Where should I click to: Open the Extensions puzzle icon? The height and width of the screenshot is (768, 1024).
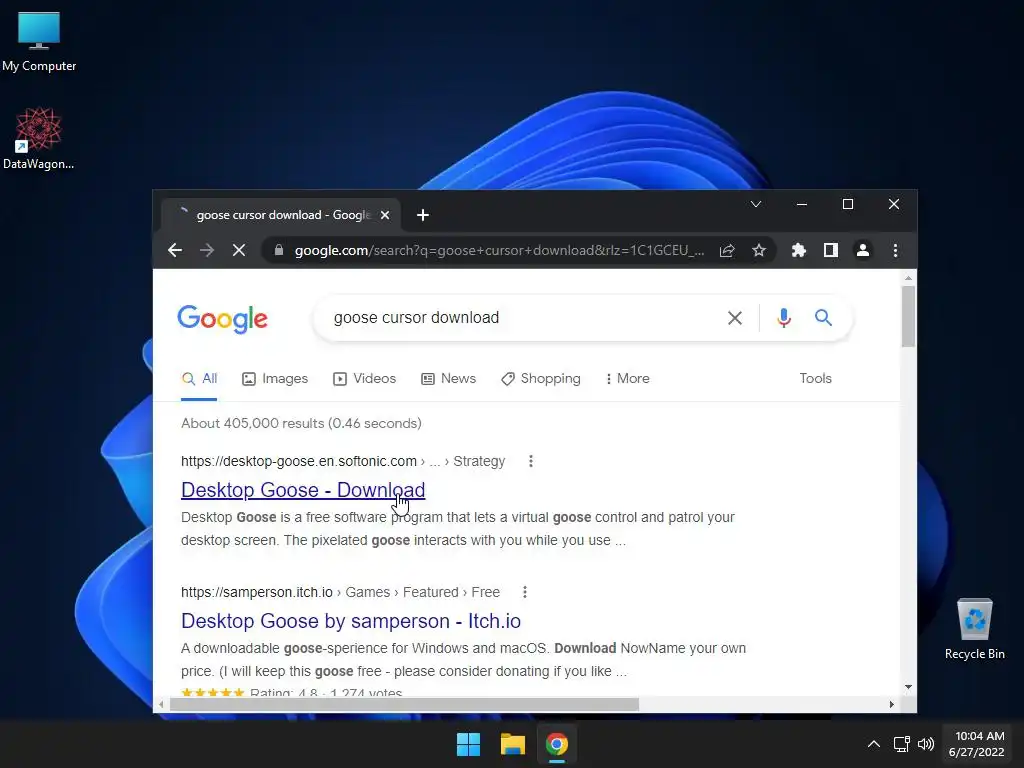(x=799, y=250)
